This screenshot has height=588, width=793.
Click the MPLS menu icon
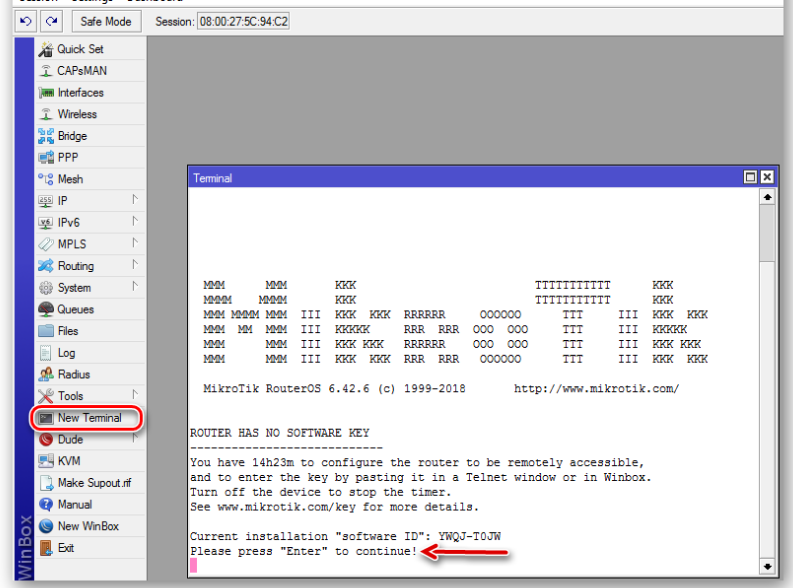coord(46,244)
